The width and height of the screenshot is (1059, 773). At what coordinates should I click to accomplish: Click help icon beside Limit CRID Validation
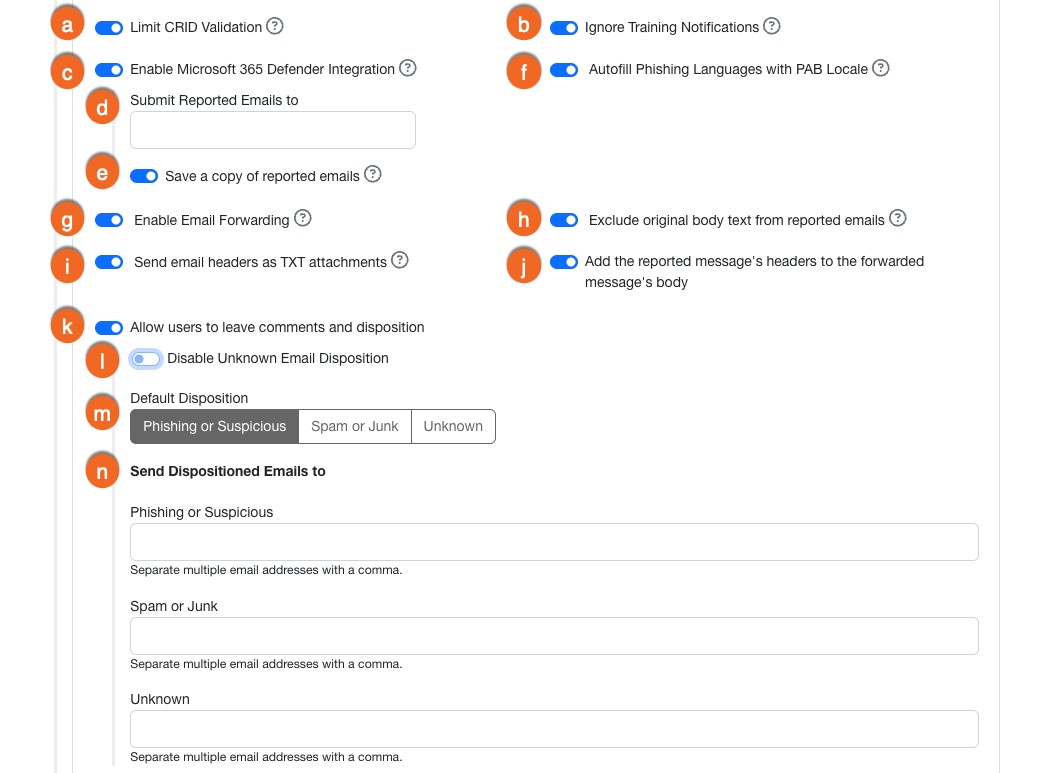tap(275, 26)
